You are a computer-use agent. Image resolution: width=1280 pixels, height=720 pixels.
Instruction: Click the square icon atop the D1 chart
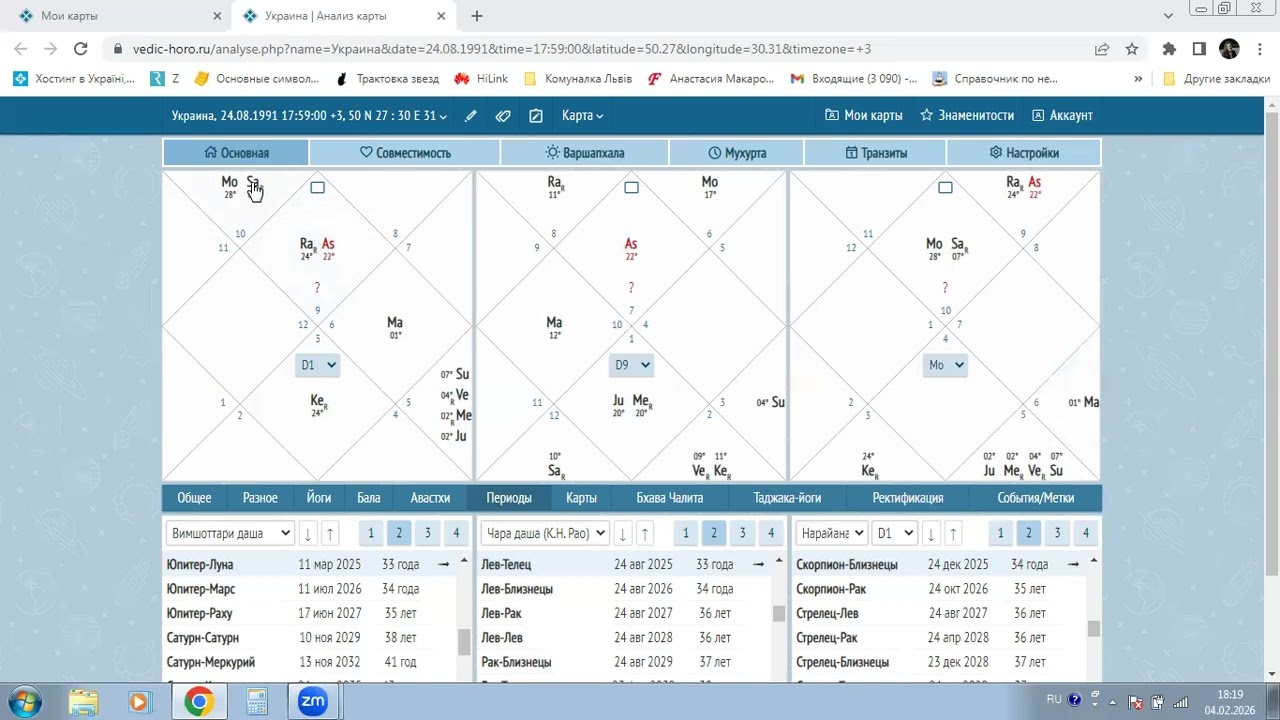(317, 187)
